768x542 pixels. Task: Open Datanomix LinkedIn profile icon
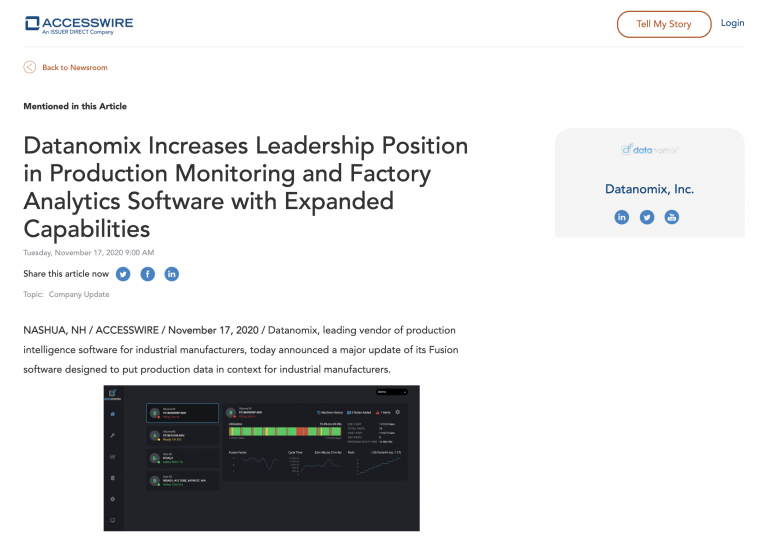click(x=622, y=217)
